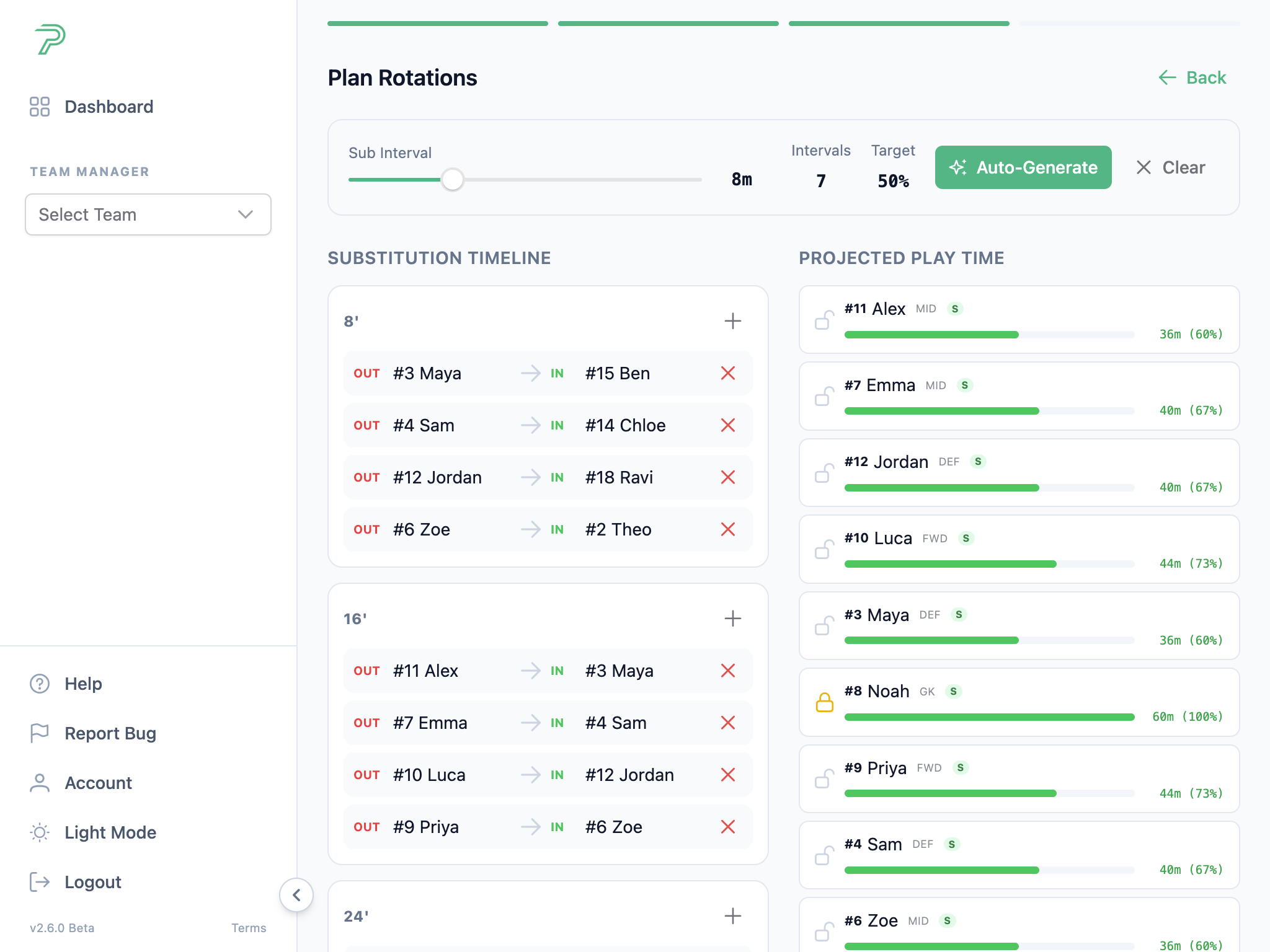Viewport: 1270px width, 952px height.
Task: Click the starter badge next to Noah
Action: [x=954, y=691]
